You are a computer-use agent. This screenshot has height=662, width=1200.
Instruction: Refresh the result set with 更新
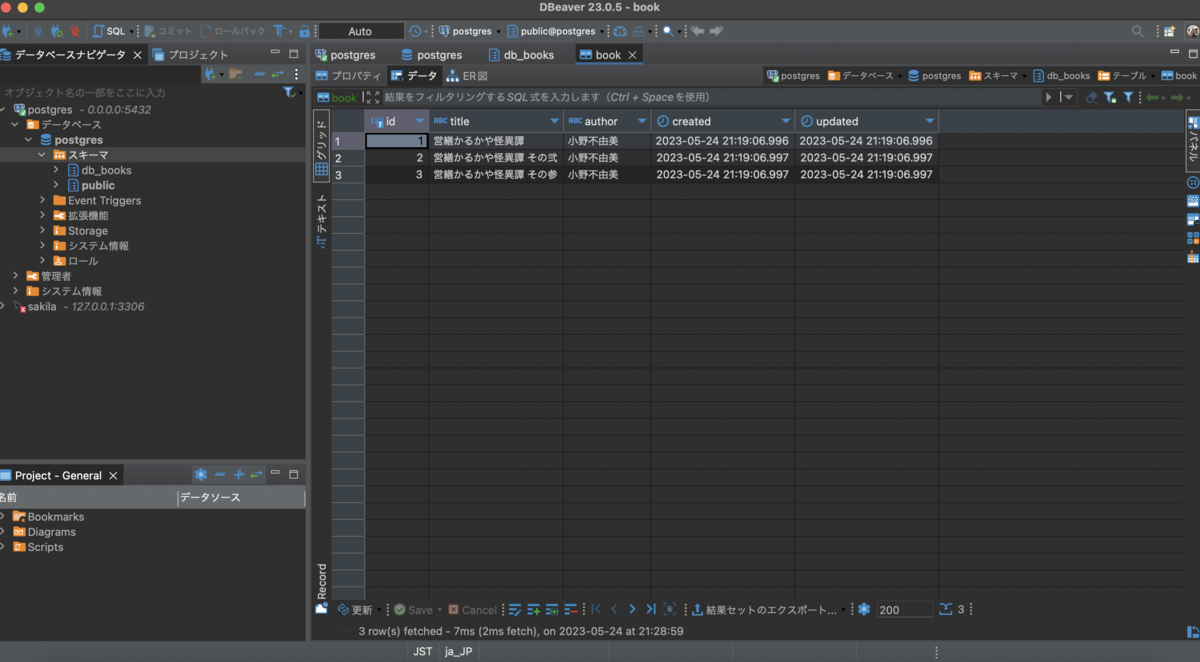[x=355, y=609]
